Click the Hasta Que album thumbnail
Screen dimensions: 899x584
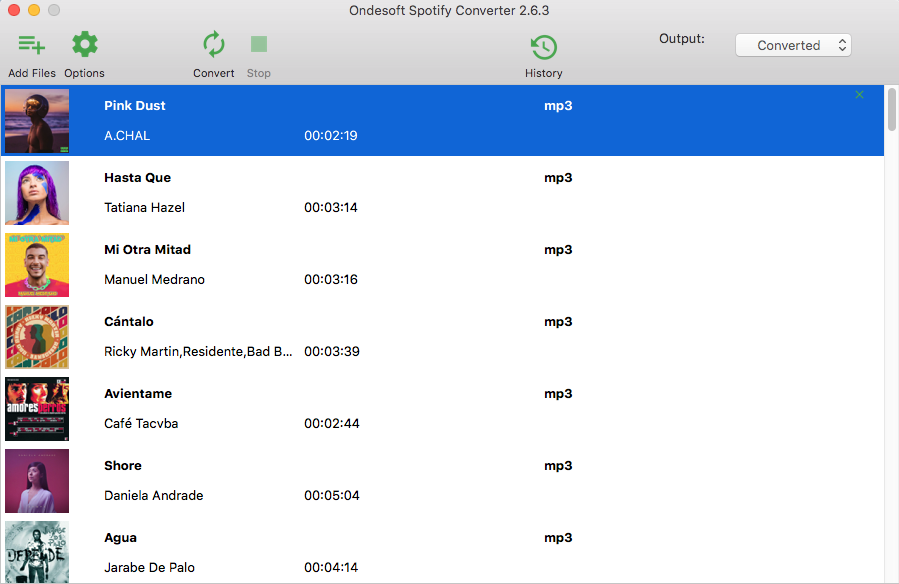click(x=37, y=193)
